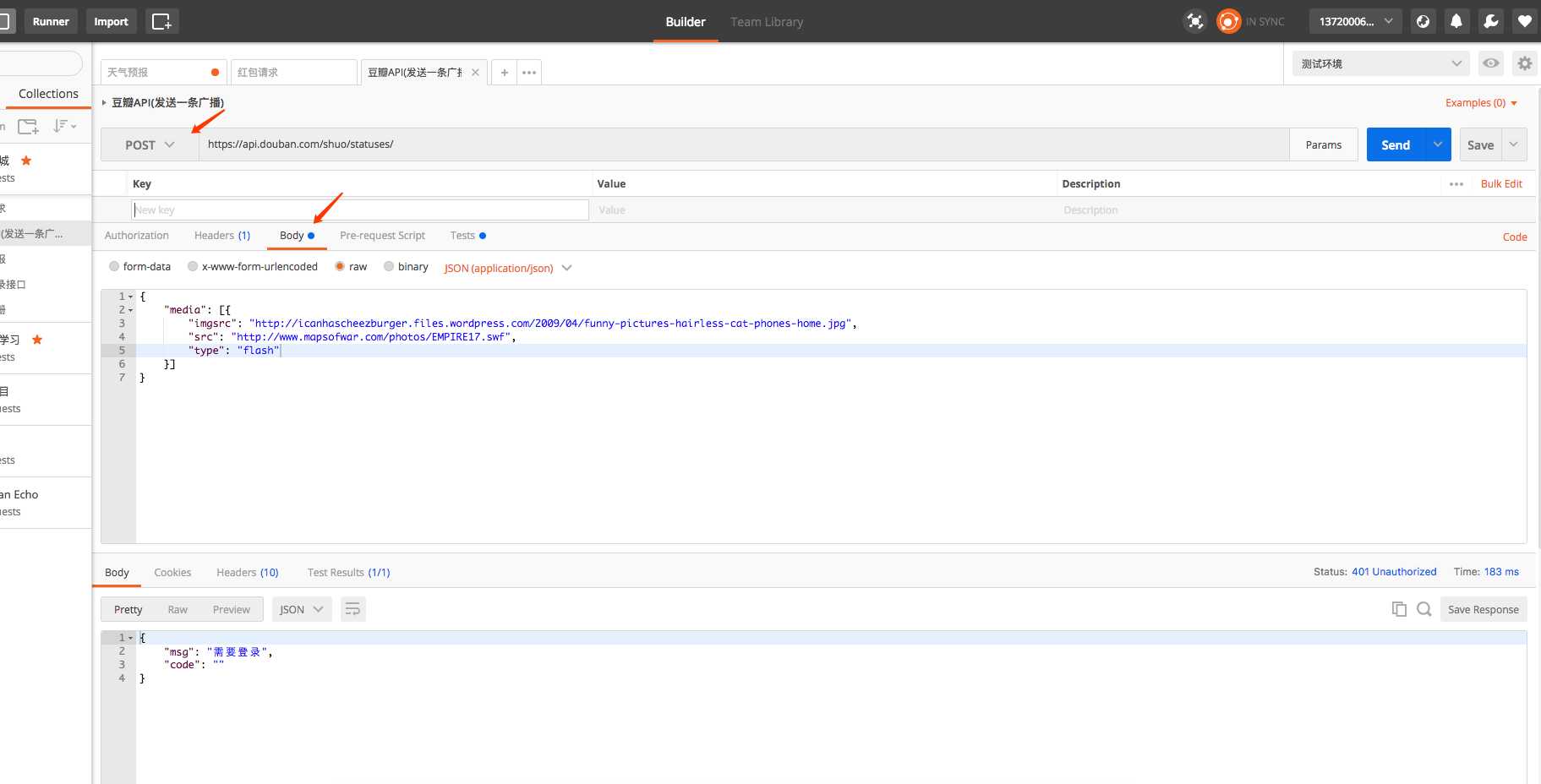Image resolution: width=1541 pixels, height=784 pixels.
Task: Open a new window via toolbar icon
Action: pos(161,21)
